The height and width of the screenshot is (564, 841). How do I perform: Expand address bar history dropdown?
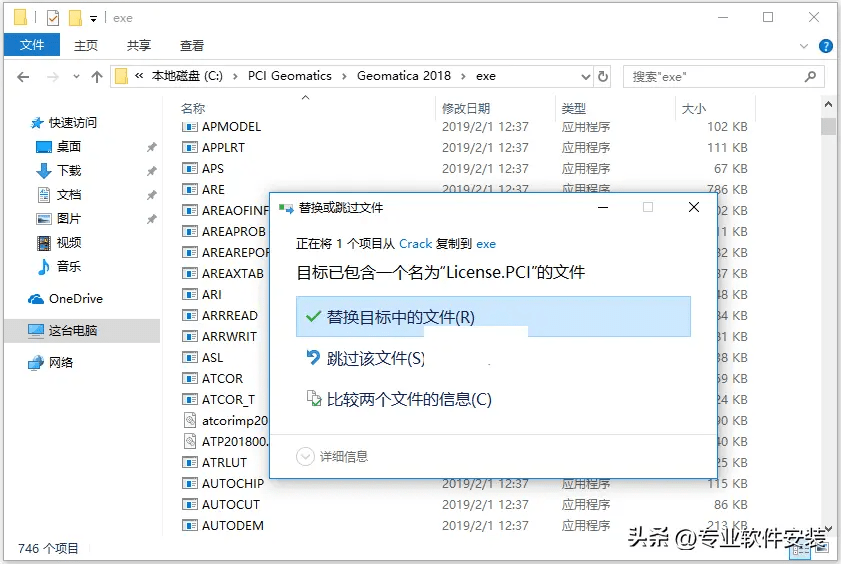click(586, 77)
